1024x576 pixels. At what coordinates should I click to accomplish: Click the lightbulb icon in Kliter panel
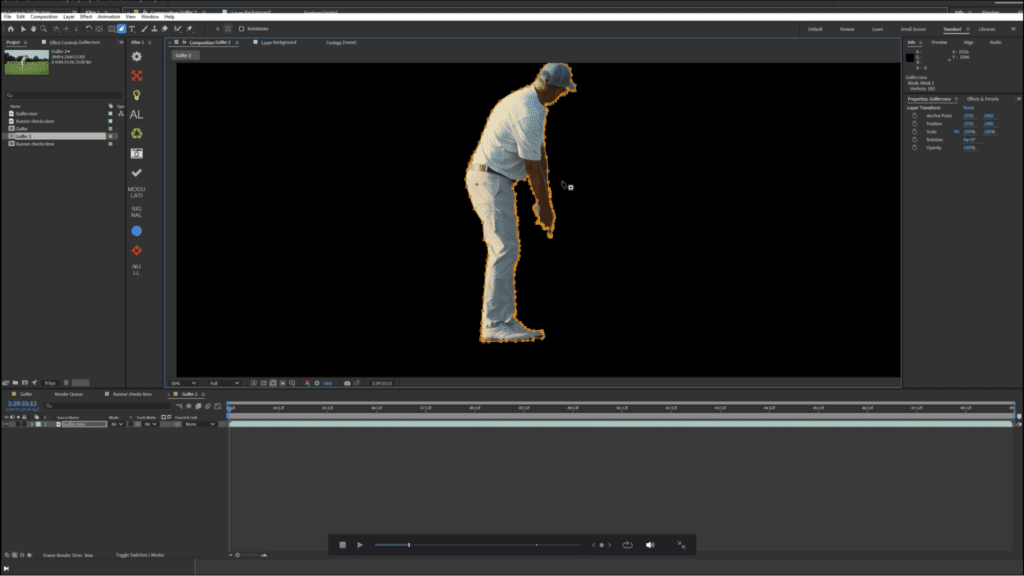click(137, 95)
